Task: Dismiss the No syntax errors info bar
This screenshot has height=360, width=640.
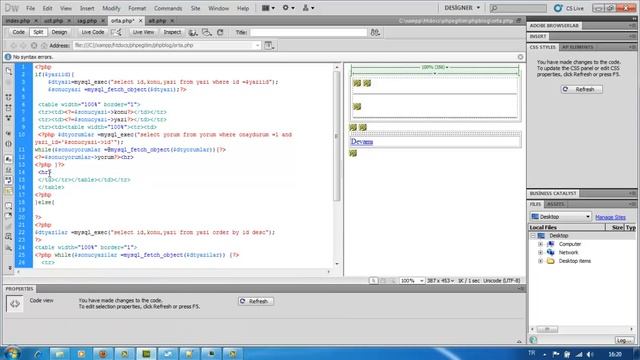Action: 520,57
